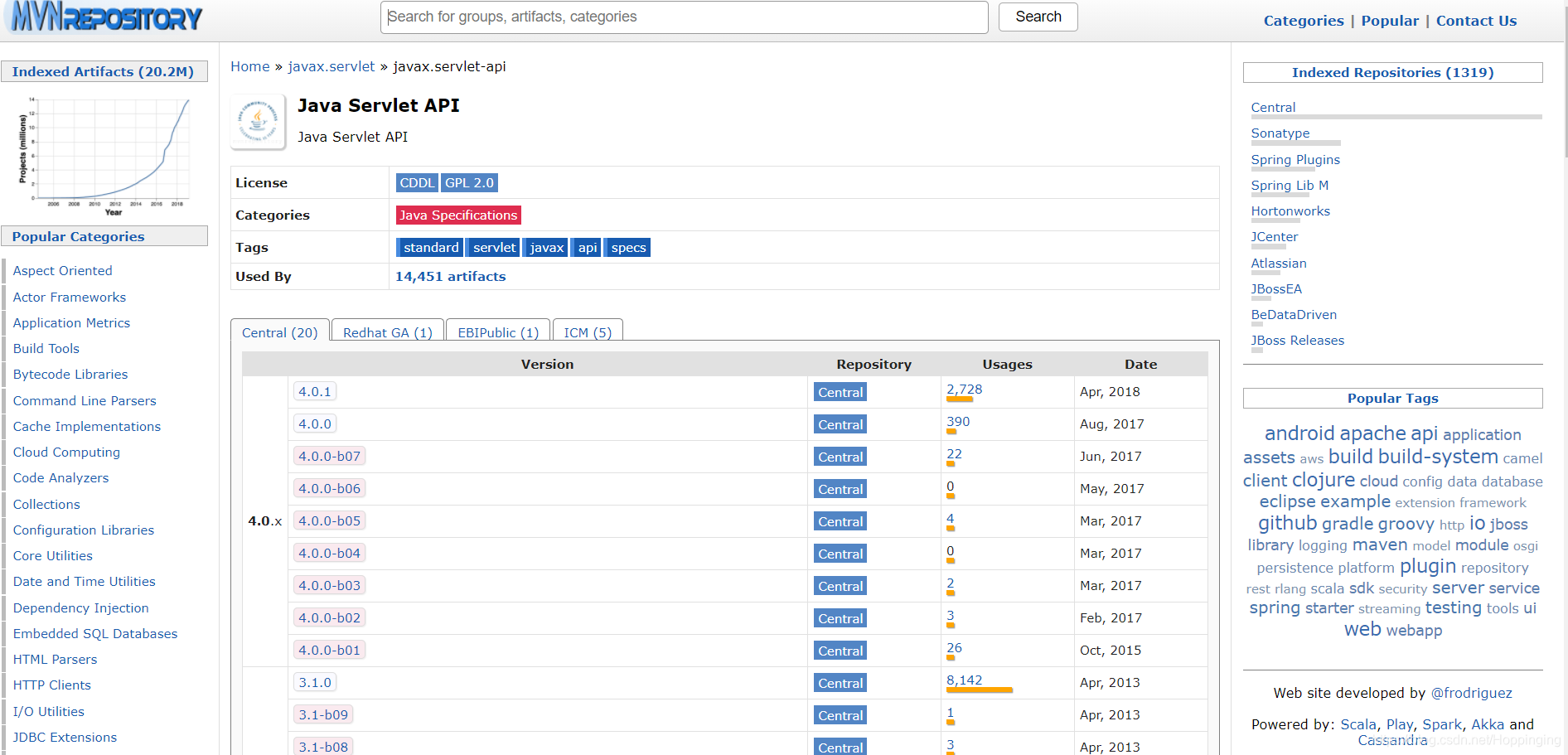Select the standard tag

(431, 247)
